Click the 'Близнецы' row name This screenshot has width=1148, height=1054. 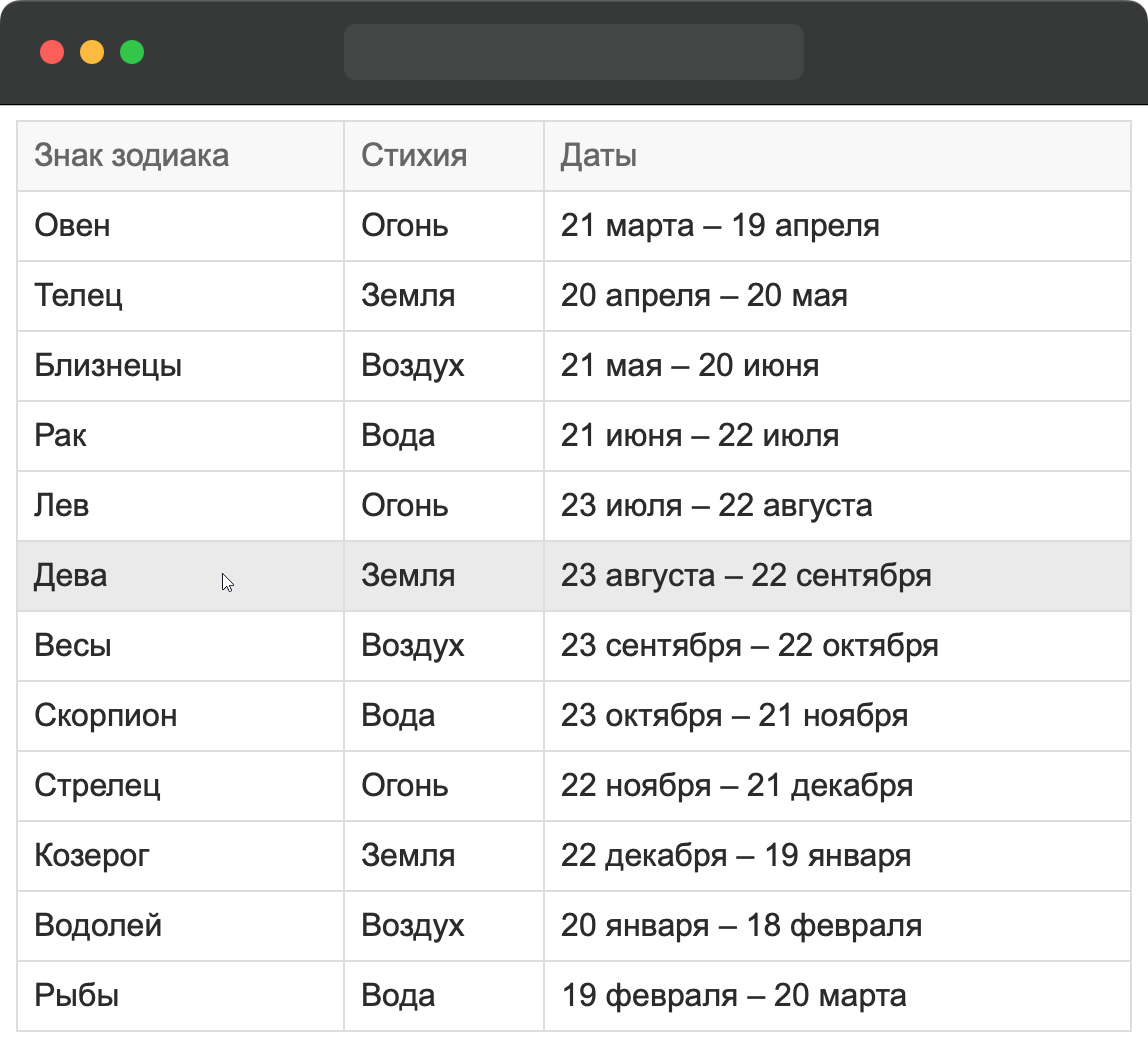click(108, 366)
